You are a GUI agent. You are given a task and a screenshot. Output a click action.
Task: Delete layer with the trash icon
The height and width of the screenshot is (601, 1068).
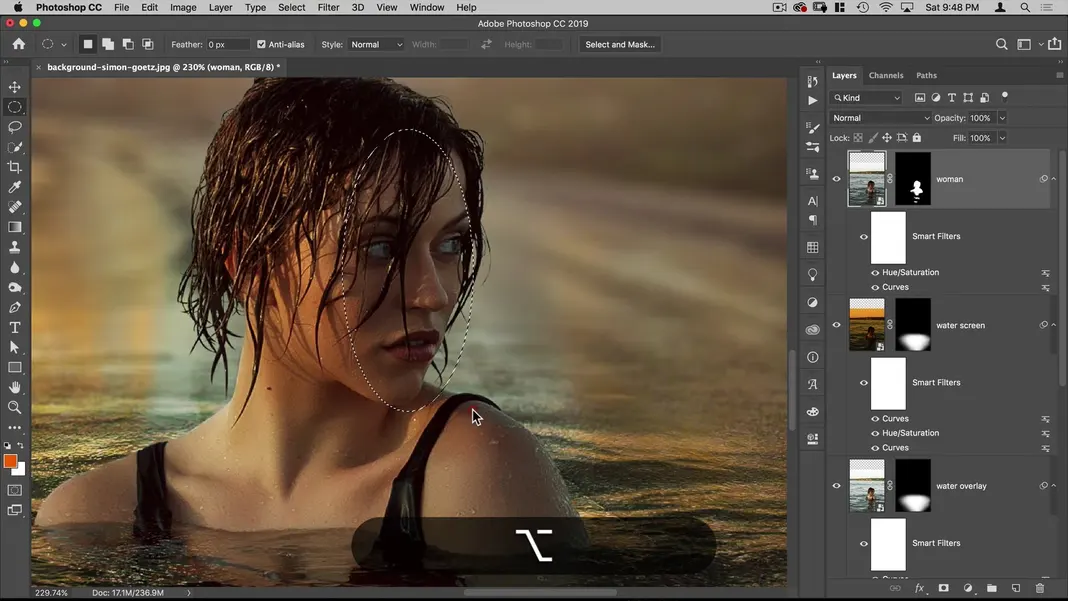coord(1039,588)
